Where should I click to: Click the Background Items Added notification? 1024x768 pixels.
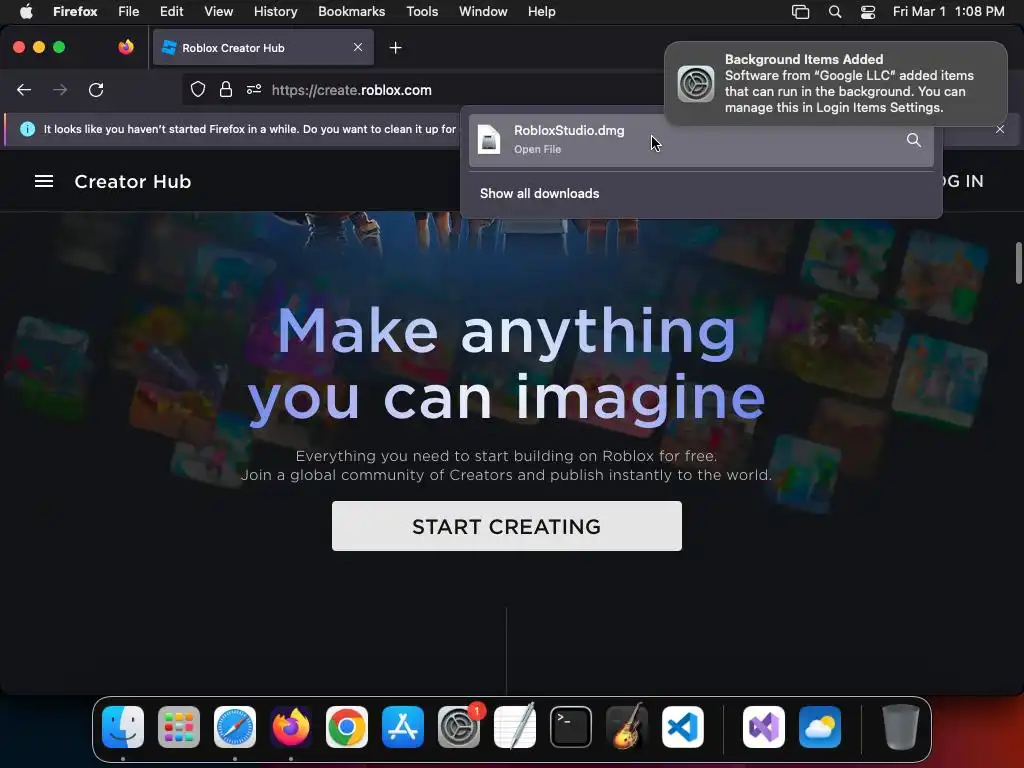click(x=836, y=84)
